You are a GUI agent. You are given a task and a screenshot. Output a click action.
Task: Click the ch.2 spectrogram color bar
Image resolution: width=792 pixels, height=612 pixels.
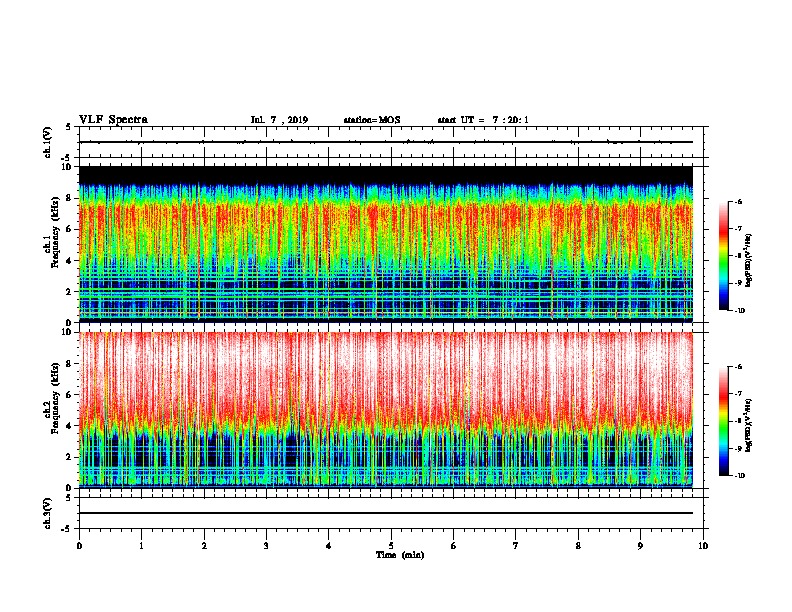point(723,421)
